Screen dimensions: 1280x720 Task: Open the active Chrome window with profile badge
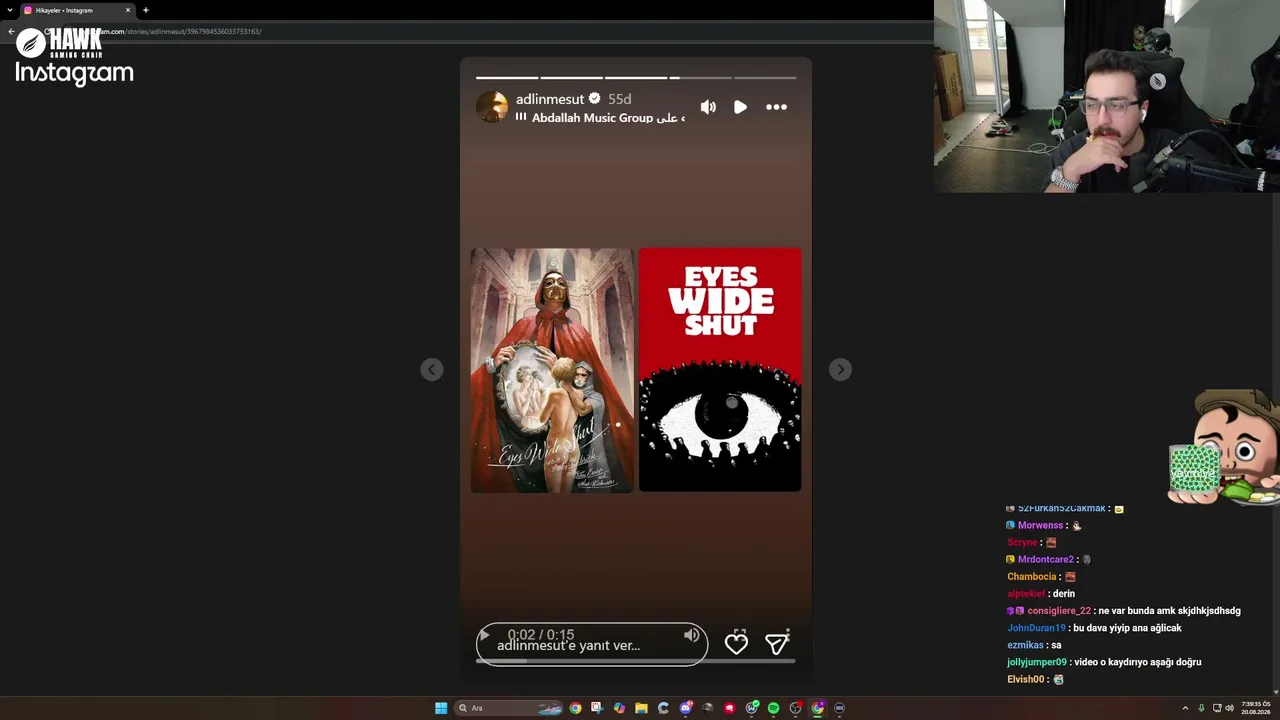tap(817, 708)
